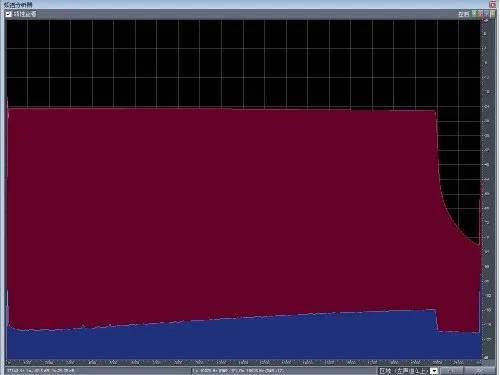Click the channel dropdown text field
The image size is (500, 375).
(404, 371)
